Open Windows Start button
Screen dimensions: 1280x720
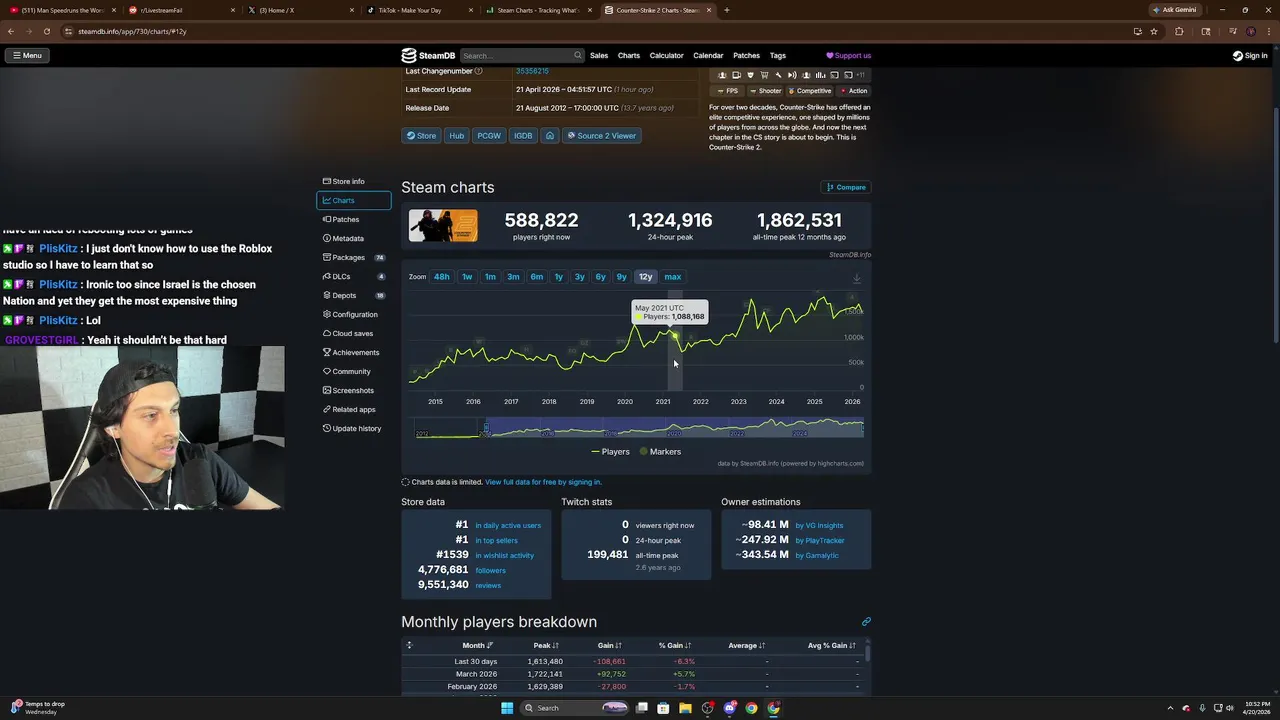[507, 708]
